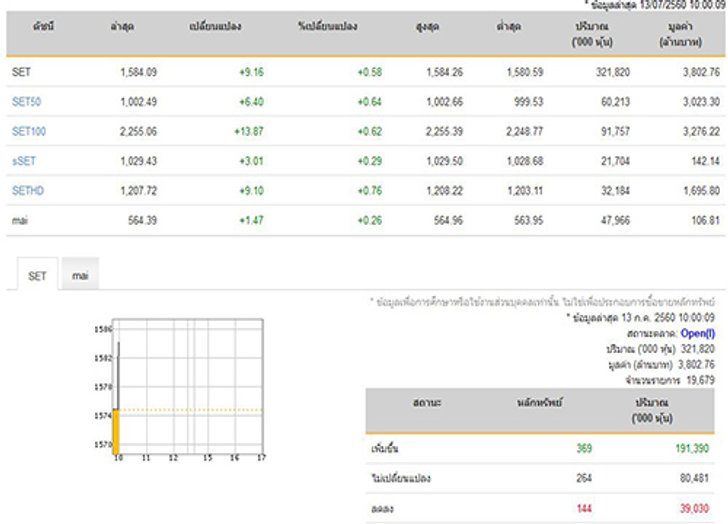Select SET50 change +6.40
Screen dimensions: 728x524
coord(251,102)
